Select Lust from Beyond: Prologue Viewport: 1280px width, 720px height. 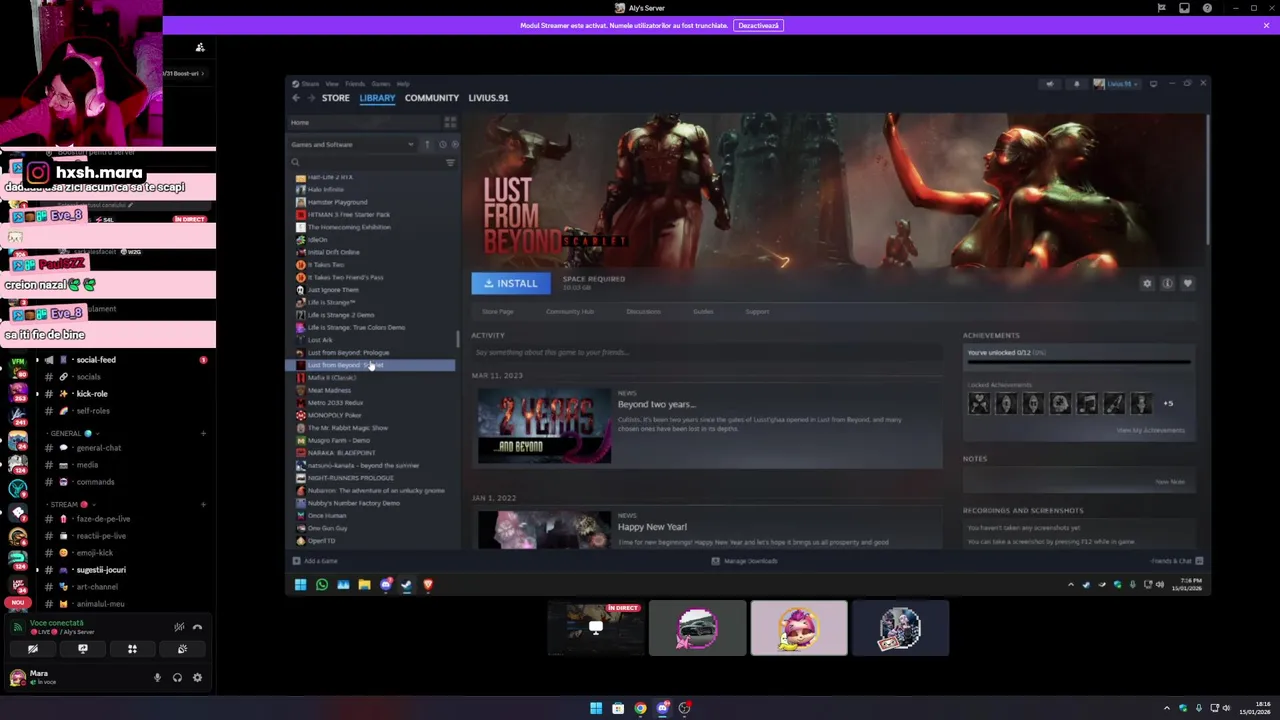[x=348, y=352]
